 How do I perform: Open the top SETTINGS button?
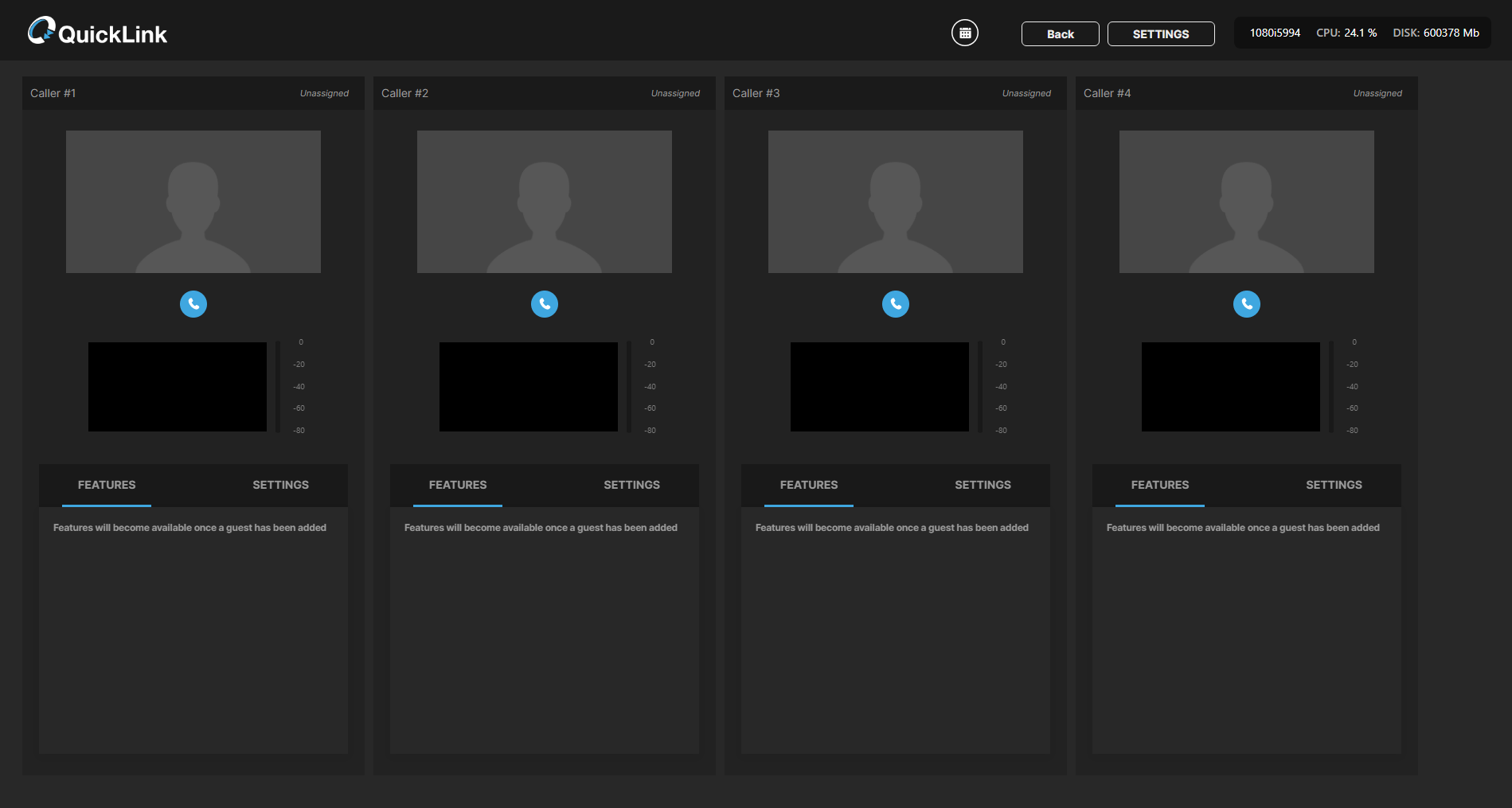pyautogui.click(x=1160, y=34)
